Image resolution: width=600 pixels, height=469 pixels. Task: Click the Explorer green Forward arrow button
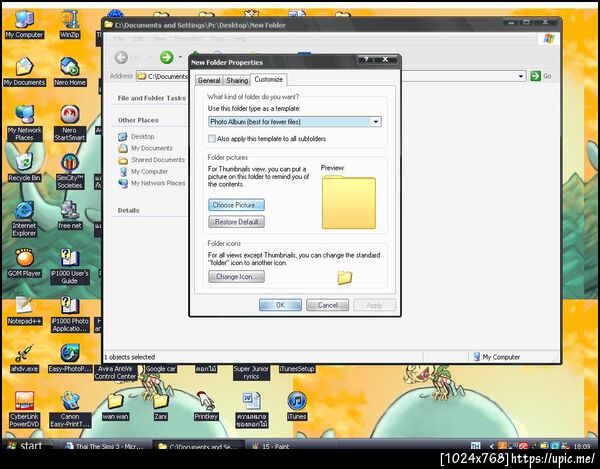[166, 57]
